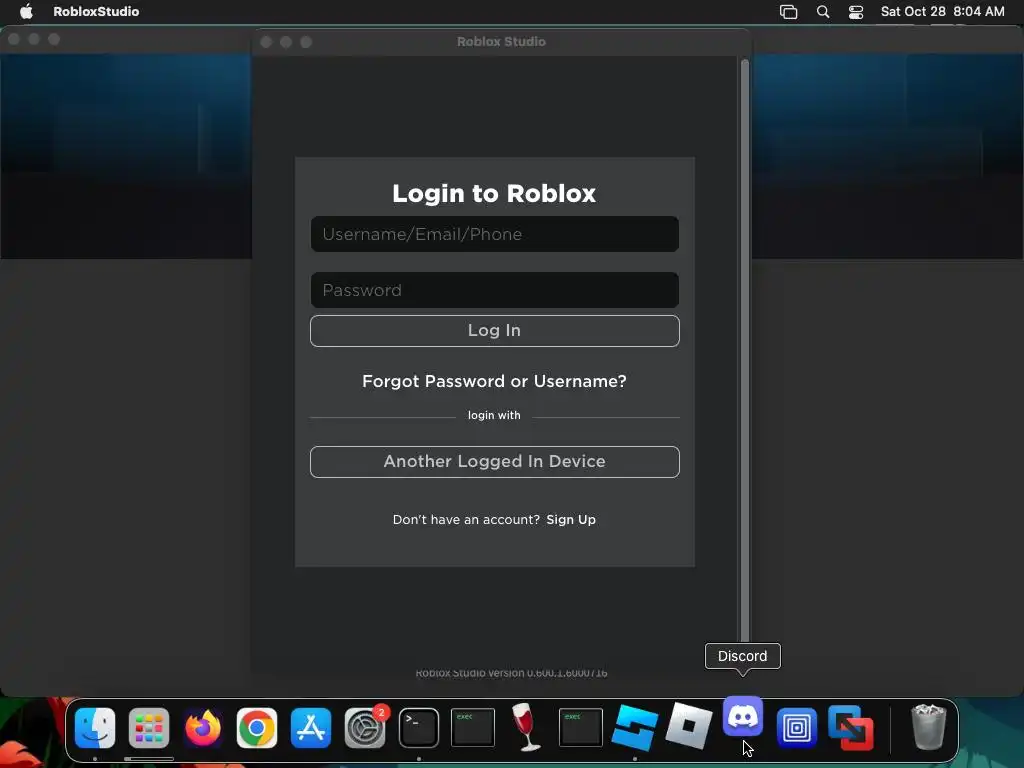Open Control Center in menu bar
This screenshot has height=768, width=1024.
856,12
